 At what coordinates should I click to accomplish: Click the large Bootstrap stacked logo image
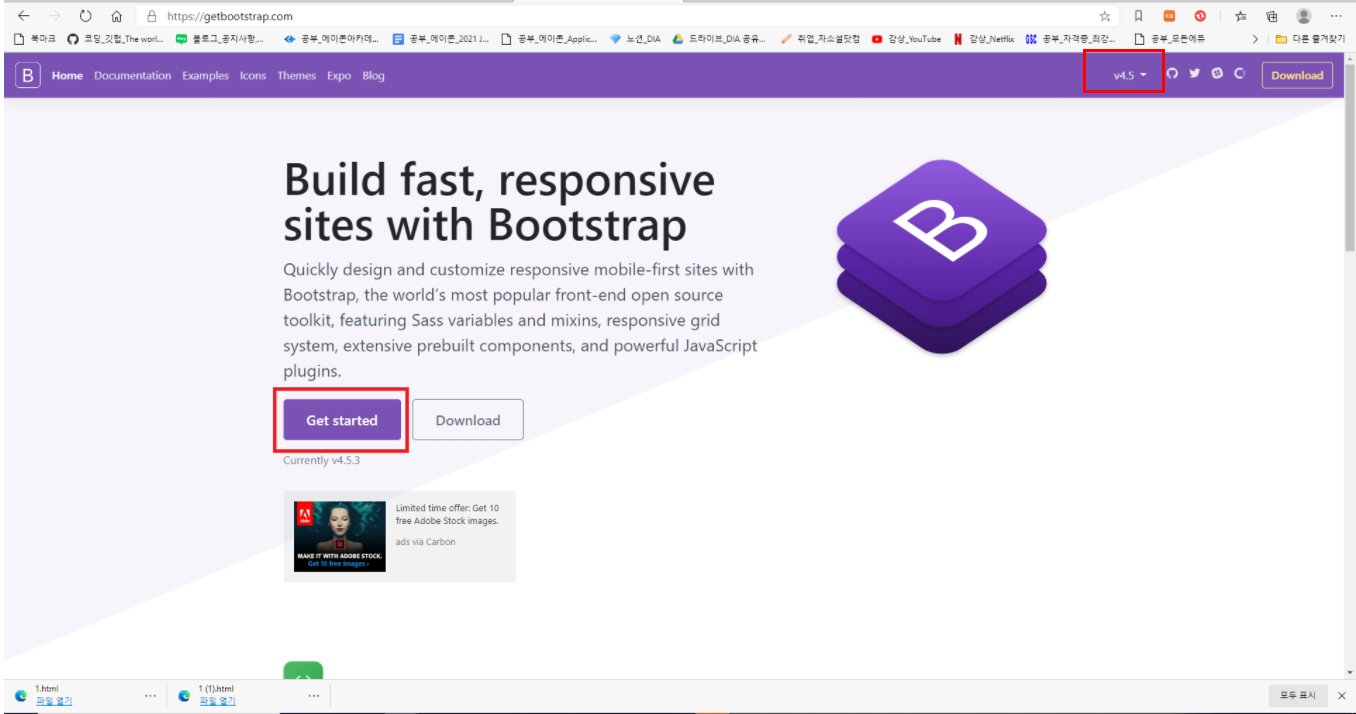click(941, 256)
